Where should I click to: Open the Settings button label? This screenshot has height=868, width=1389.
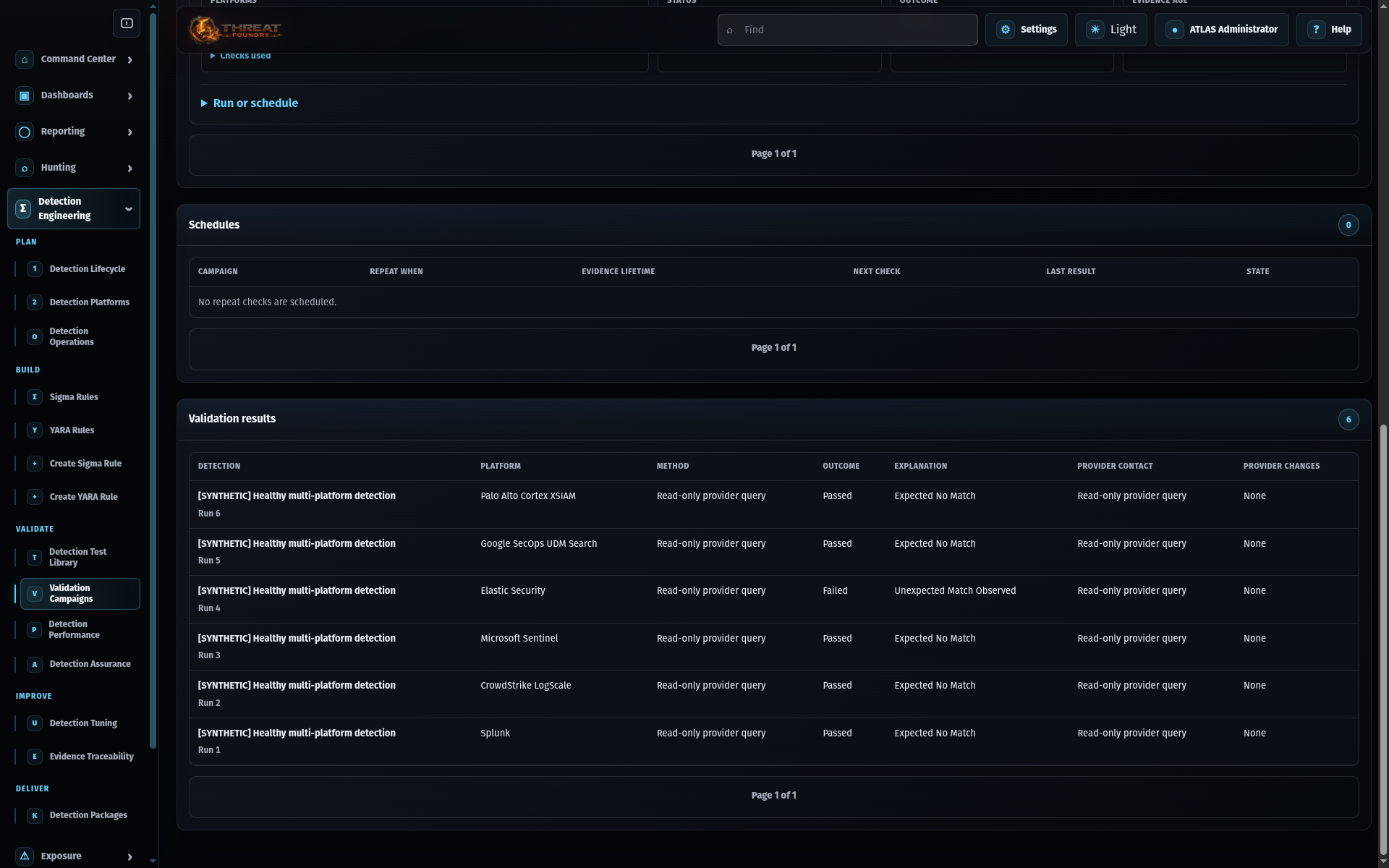1039,30
